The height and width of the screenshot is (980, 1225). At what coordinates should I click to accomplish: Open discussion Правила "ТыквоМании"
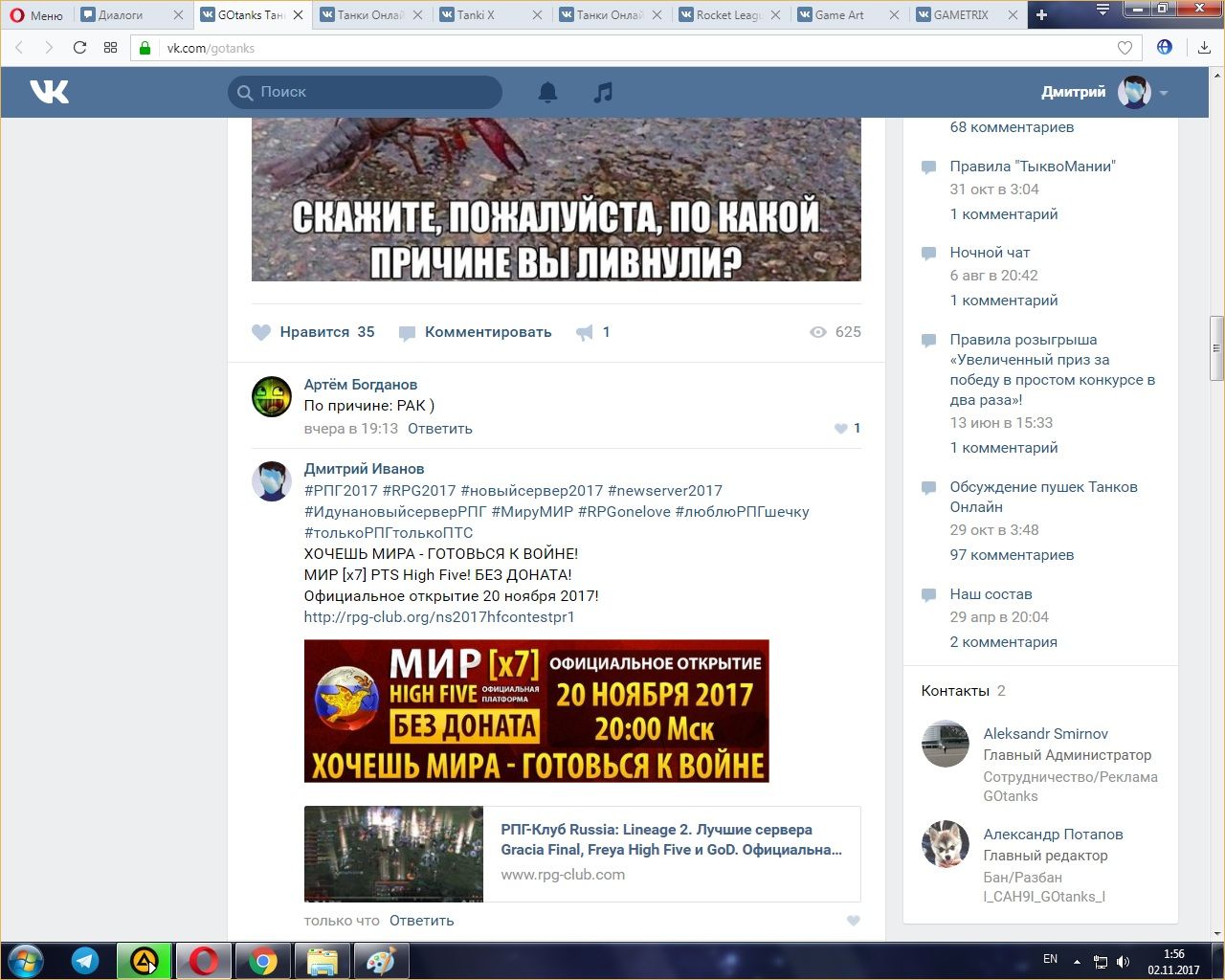point(1033,167)
